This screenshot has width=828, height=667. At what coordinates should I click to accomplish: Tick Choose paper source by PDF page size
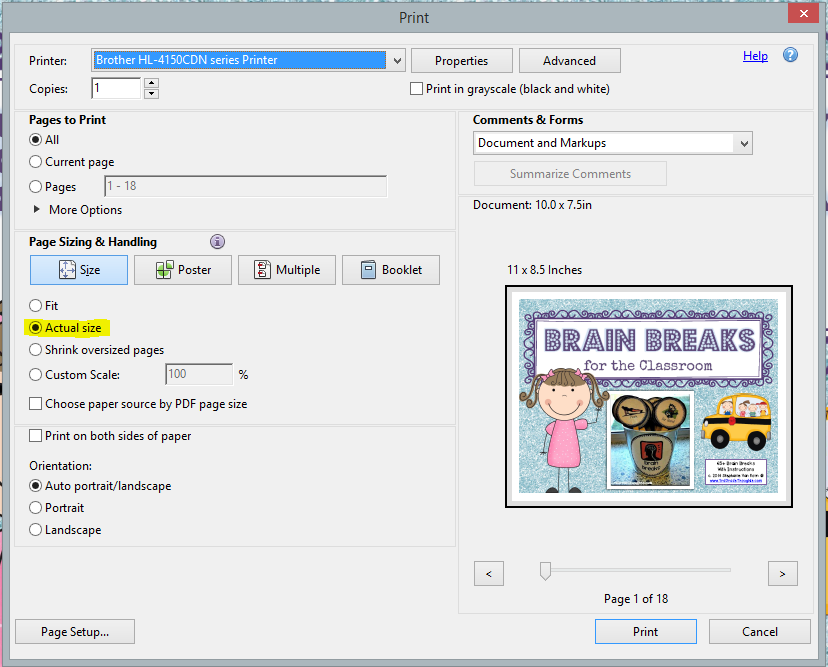(35, 404)
